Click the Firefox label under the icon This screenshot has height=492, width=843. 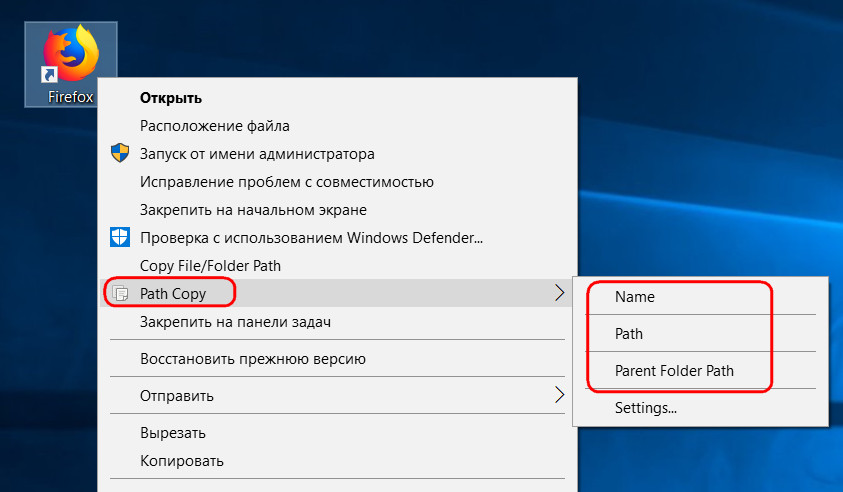pyautogui.click(x=70, y=97)
